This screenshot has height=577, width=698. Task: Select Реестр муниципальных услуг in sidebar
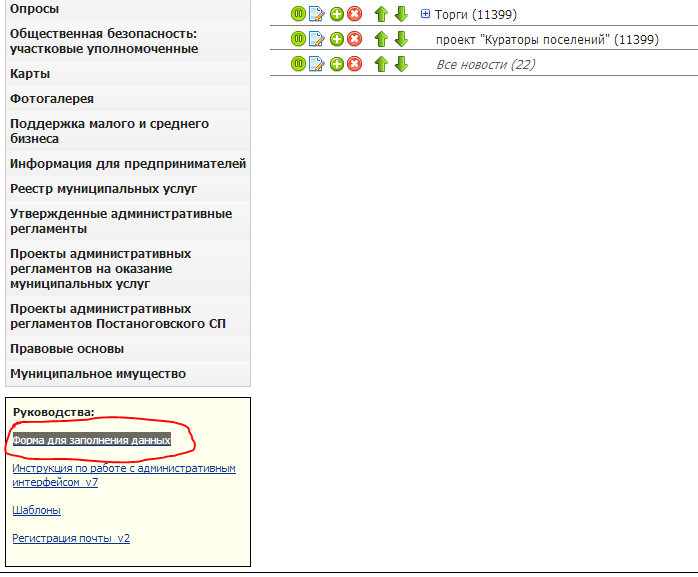coord(103,188)
